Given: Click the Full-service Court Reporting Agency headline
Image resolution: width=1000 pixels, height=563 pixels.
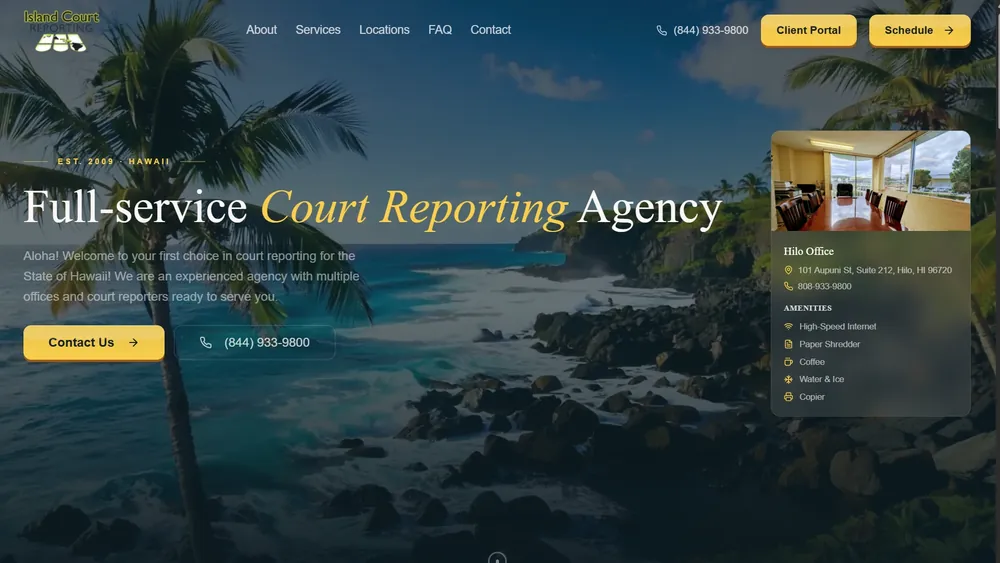Looking at the screenshot, I should (x=372, y=208).
